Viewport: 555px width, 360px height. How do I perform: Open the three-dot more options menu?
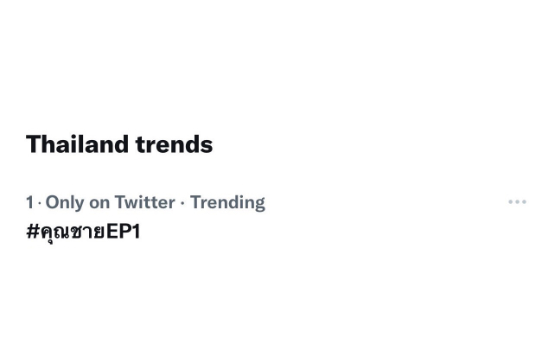coord(517,202)
